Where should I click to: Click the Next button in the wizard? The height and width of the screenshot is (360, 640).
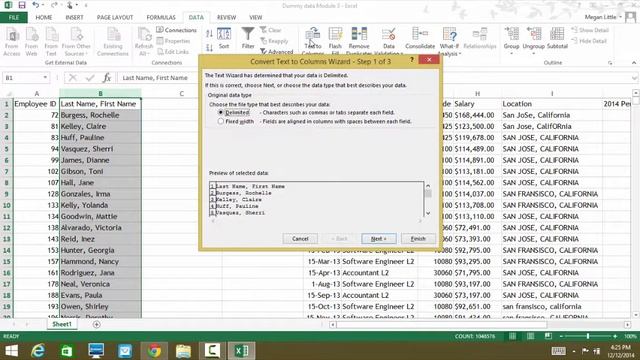(x=378, y=238)
